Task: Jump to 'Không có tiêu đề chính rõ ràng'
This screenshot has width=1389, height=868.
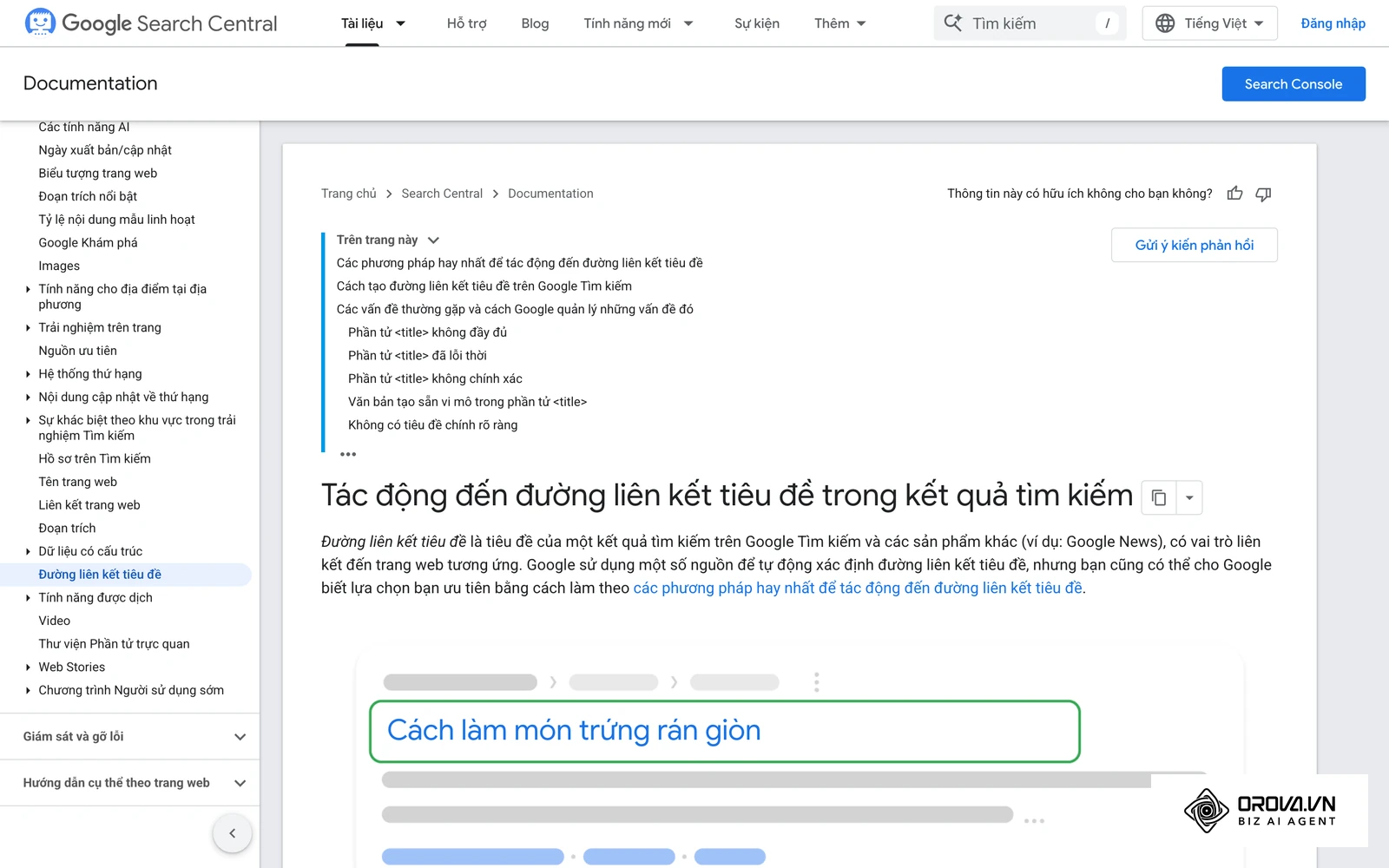Action: pyautogui.click(x=432, y=425)
